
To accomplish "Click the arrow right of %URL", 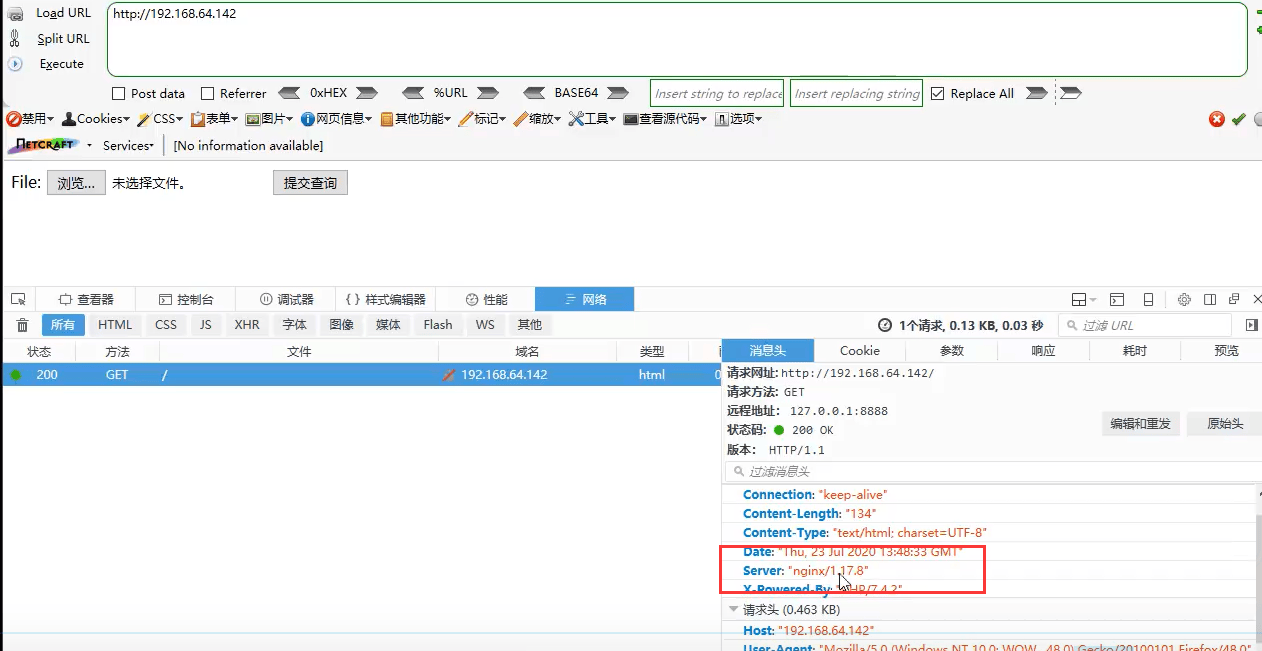I will pos(488,93).
